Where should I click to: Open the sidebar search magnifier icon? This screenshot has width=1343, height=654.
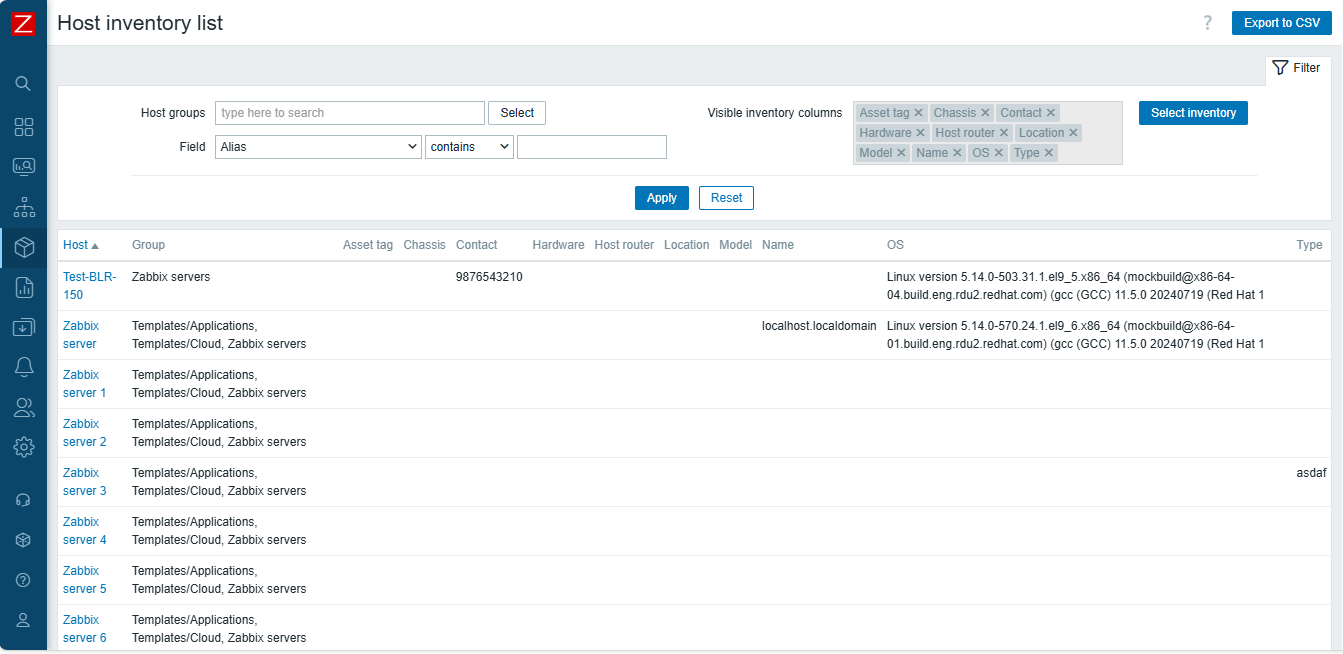[x=23, y=84]
